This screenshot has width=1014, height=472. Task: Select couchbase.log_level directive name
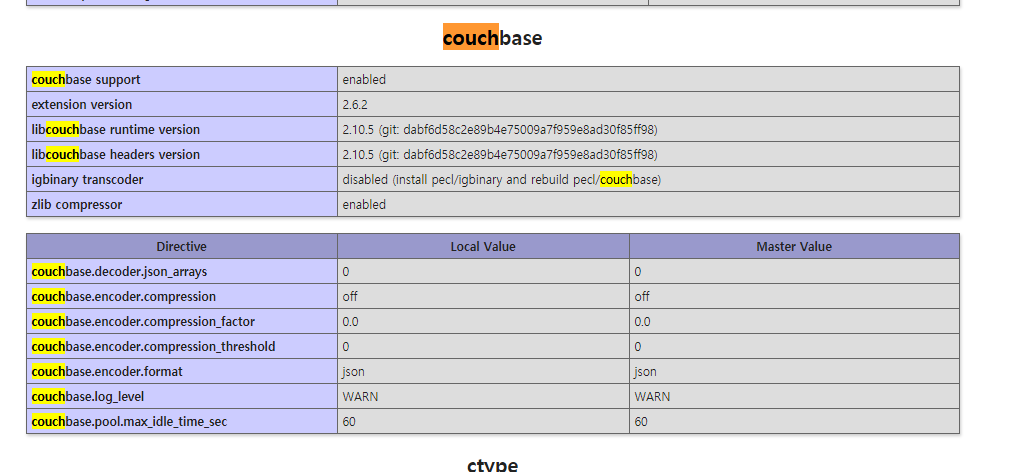(x=88, y=396)
